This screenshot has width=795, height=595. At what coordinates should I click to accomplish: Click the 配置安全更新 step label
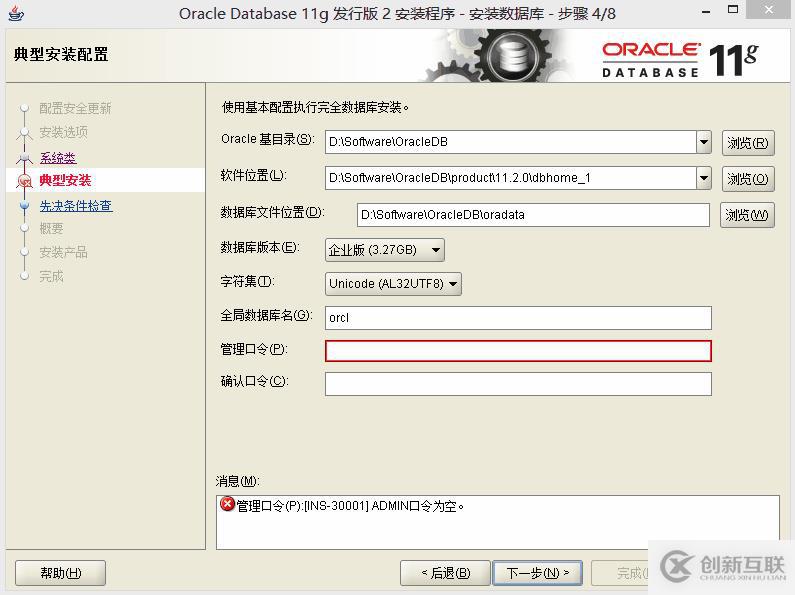point(75,108)
